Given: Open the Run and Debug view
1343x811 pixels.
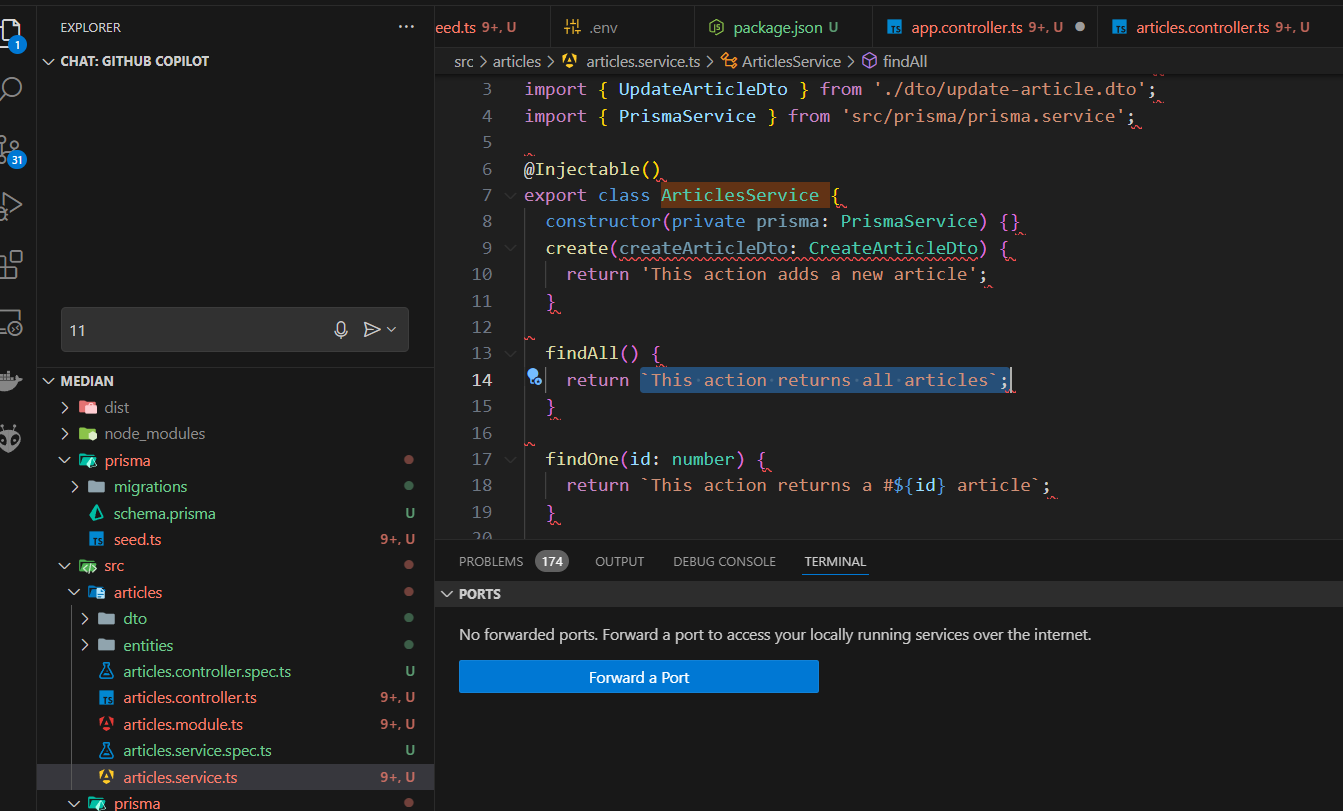Looking at the screenshot, I should click(10, 206).
